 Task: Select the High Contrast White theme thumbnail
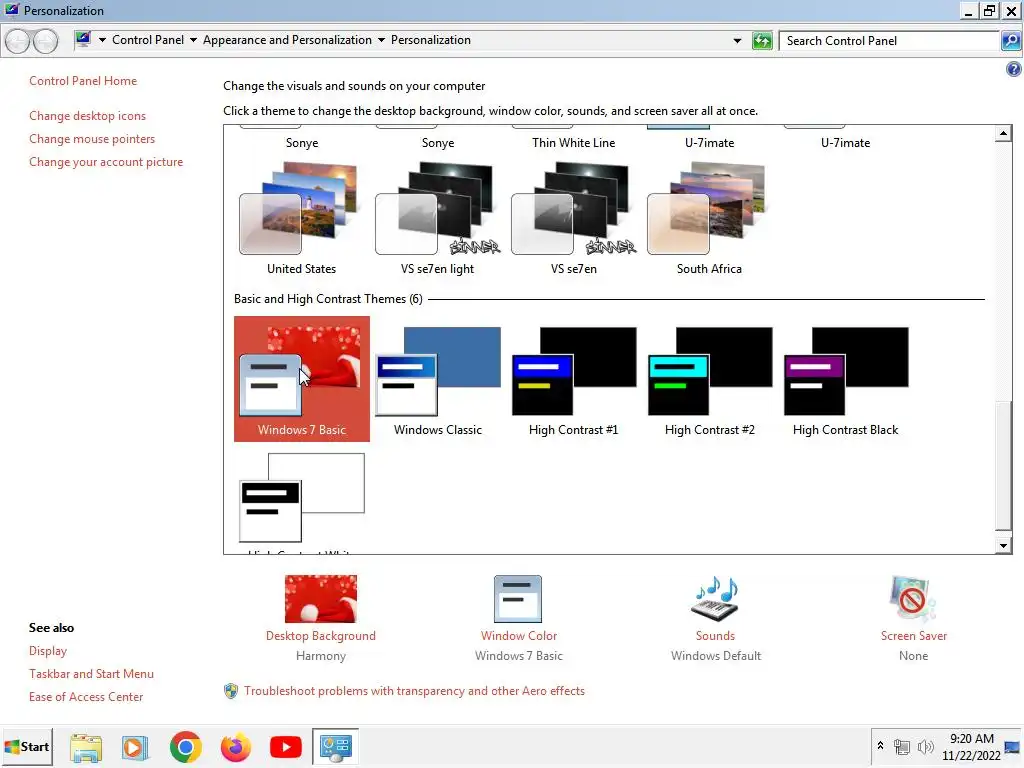301,498
